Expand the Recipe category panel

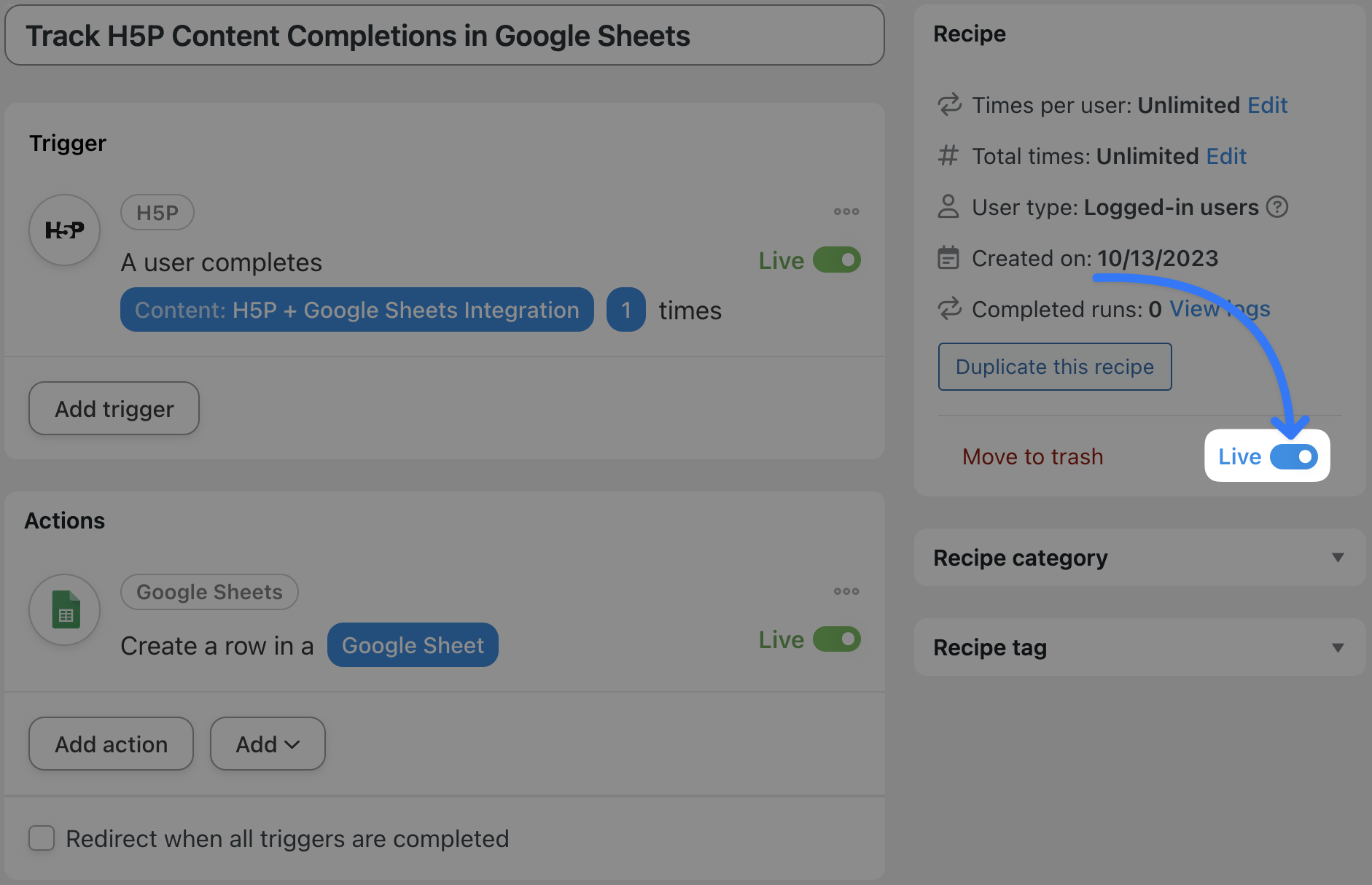[x=1337, y=558]
